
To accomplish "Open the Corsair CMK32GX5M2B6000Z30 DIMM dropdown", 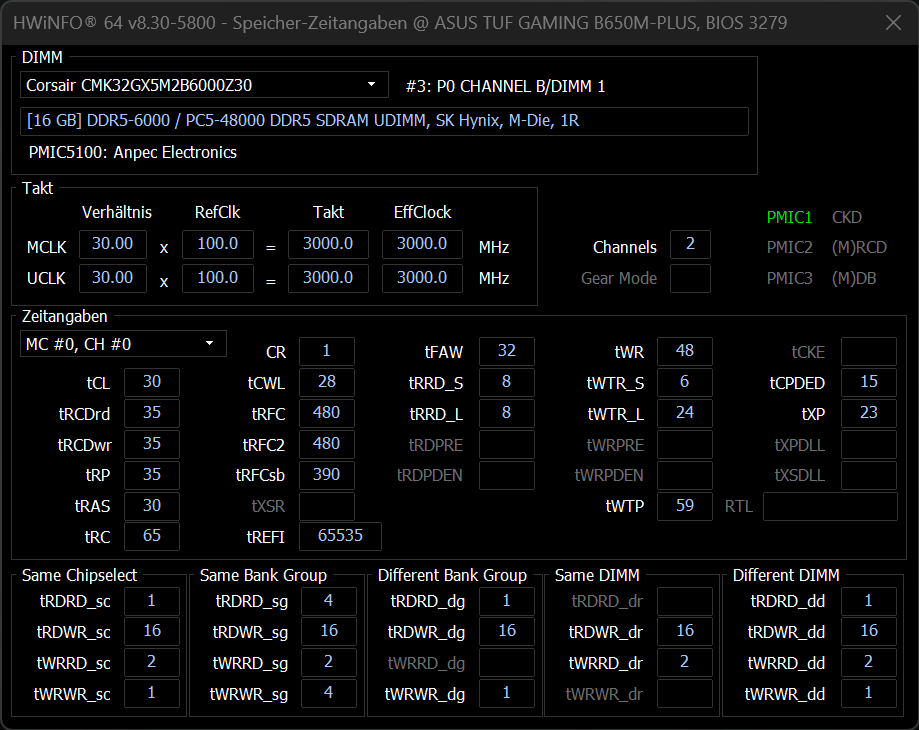I will 204,85.
